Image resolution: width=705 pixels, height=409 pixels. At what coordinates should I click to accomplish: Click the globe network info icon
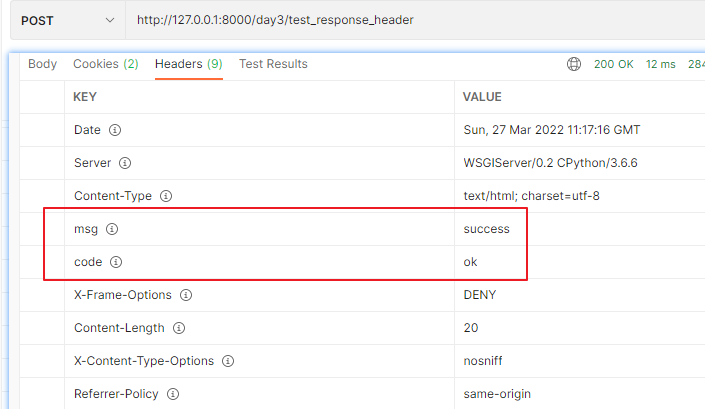tap(574, 64)
